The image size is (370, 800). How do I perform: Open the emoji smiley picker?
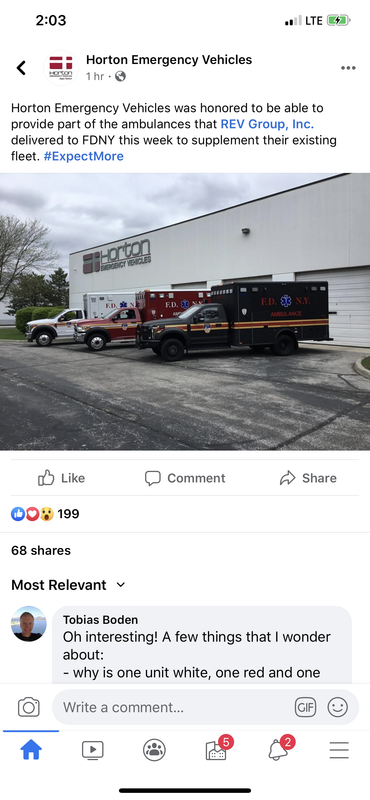tap(337, 707)
